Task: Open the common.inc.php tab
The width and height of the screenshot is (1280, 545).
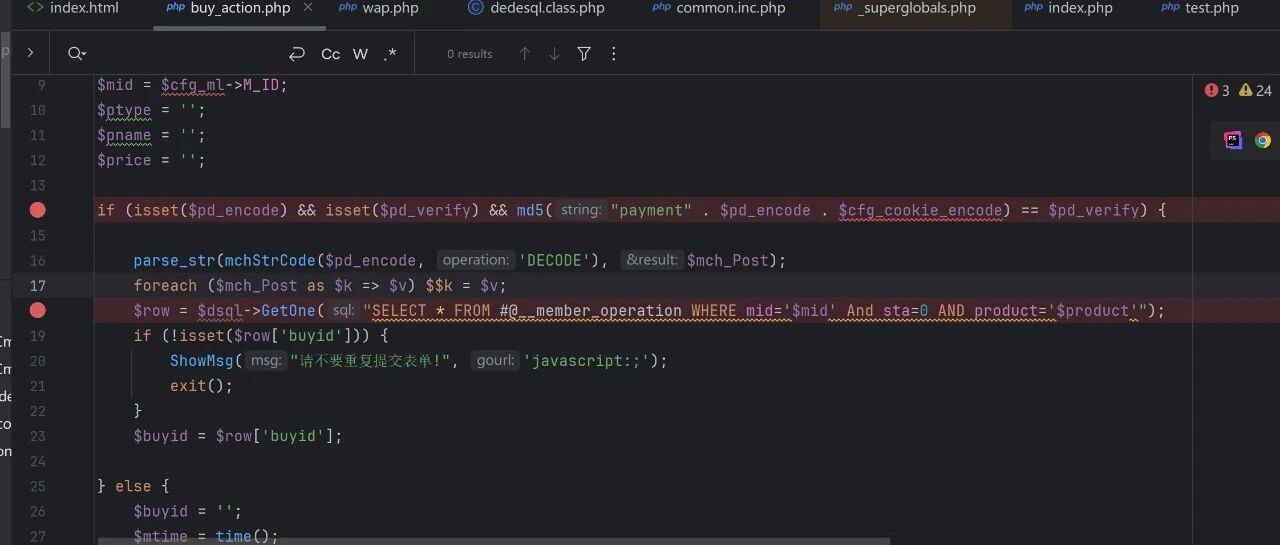Action: pyautogui.click(x=719, y=8)
